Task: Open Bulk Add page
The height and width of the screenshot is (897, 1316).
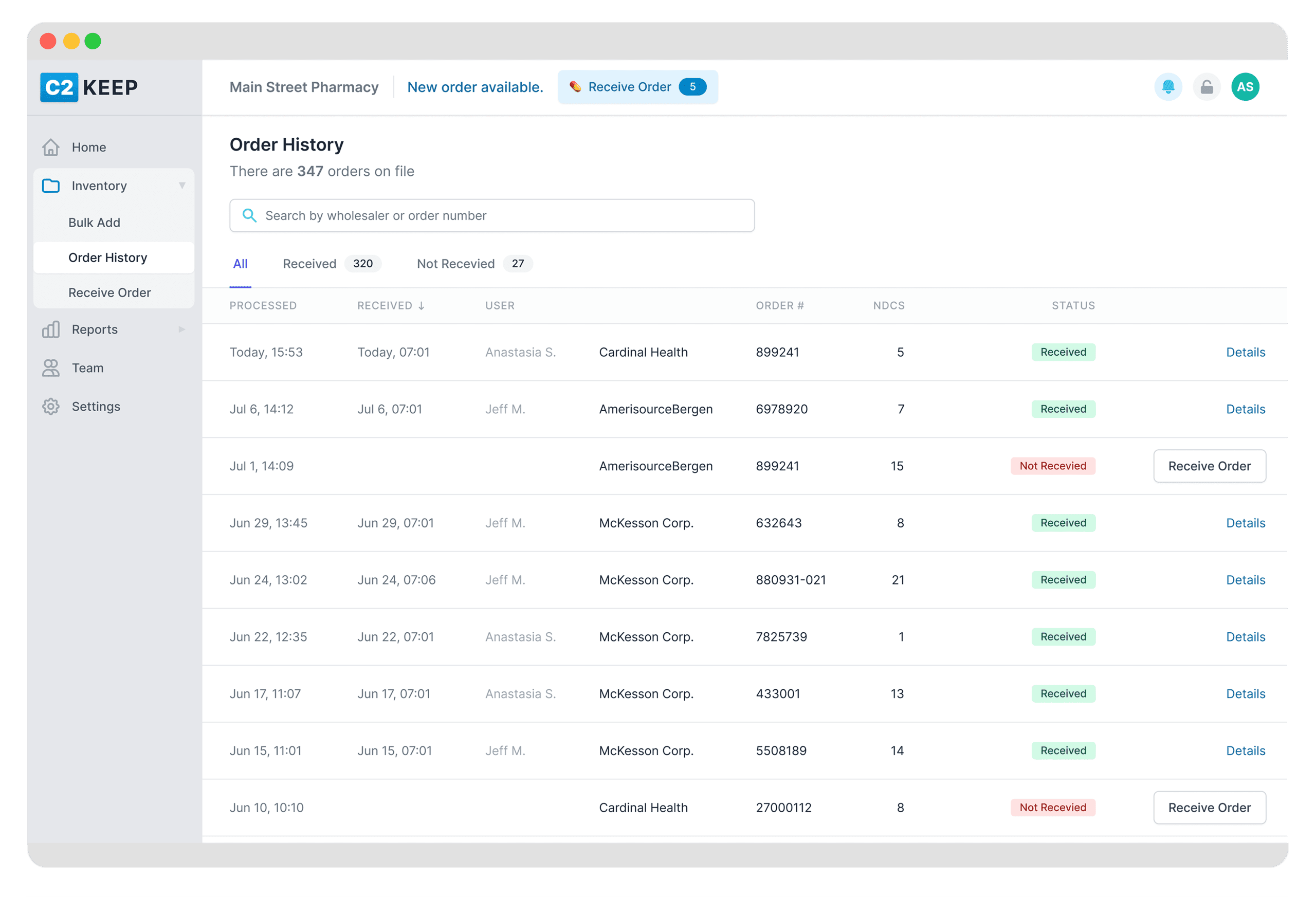Action: click(x=95, y=223)
